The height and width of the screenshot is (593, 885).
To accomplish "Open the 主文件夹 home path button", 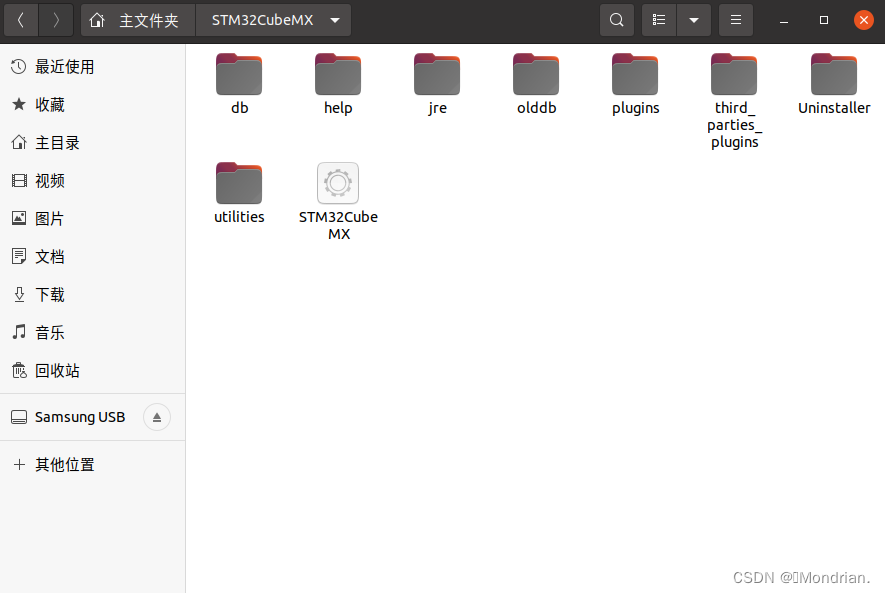I will tap(138, 20).
